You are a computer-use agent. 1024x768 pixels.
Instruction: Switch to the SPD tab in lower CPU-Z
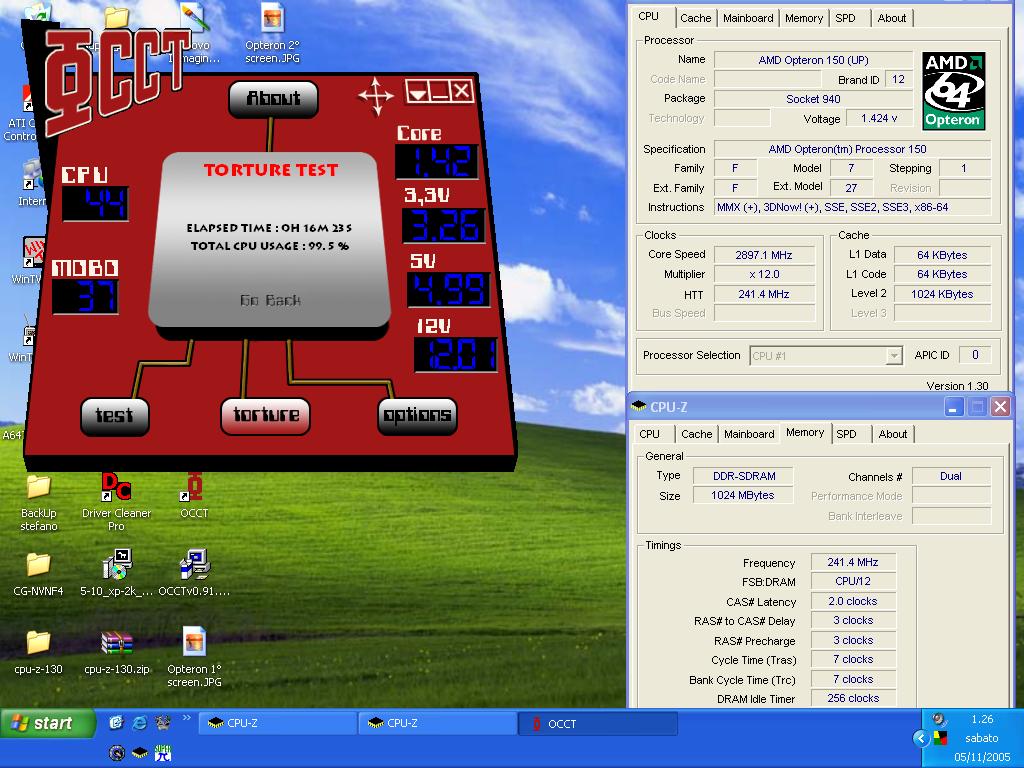[x=846, y=434]
